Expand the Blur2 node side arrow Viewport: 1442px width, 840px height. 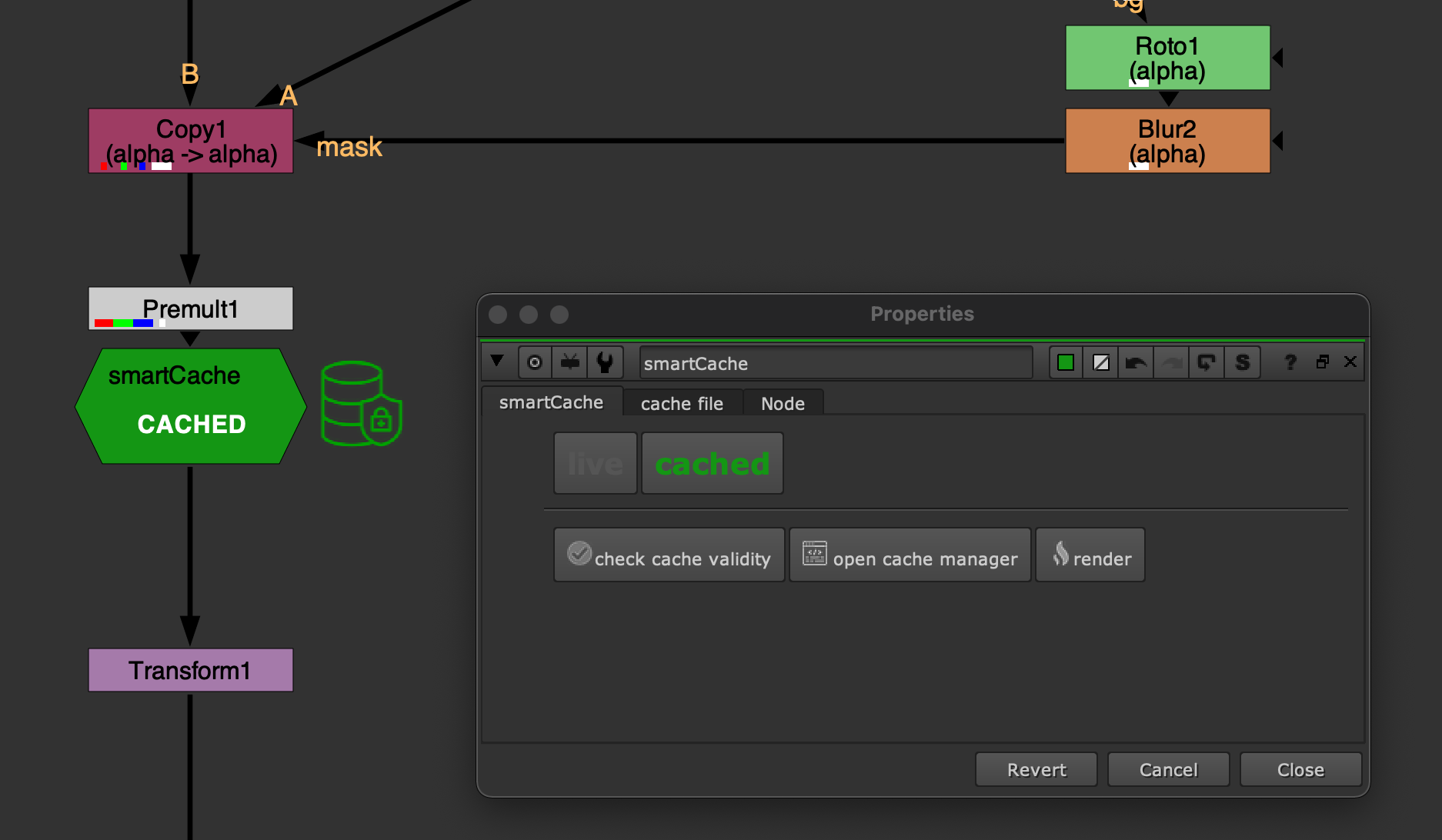[1277, 141]
